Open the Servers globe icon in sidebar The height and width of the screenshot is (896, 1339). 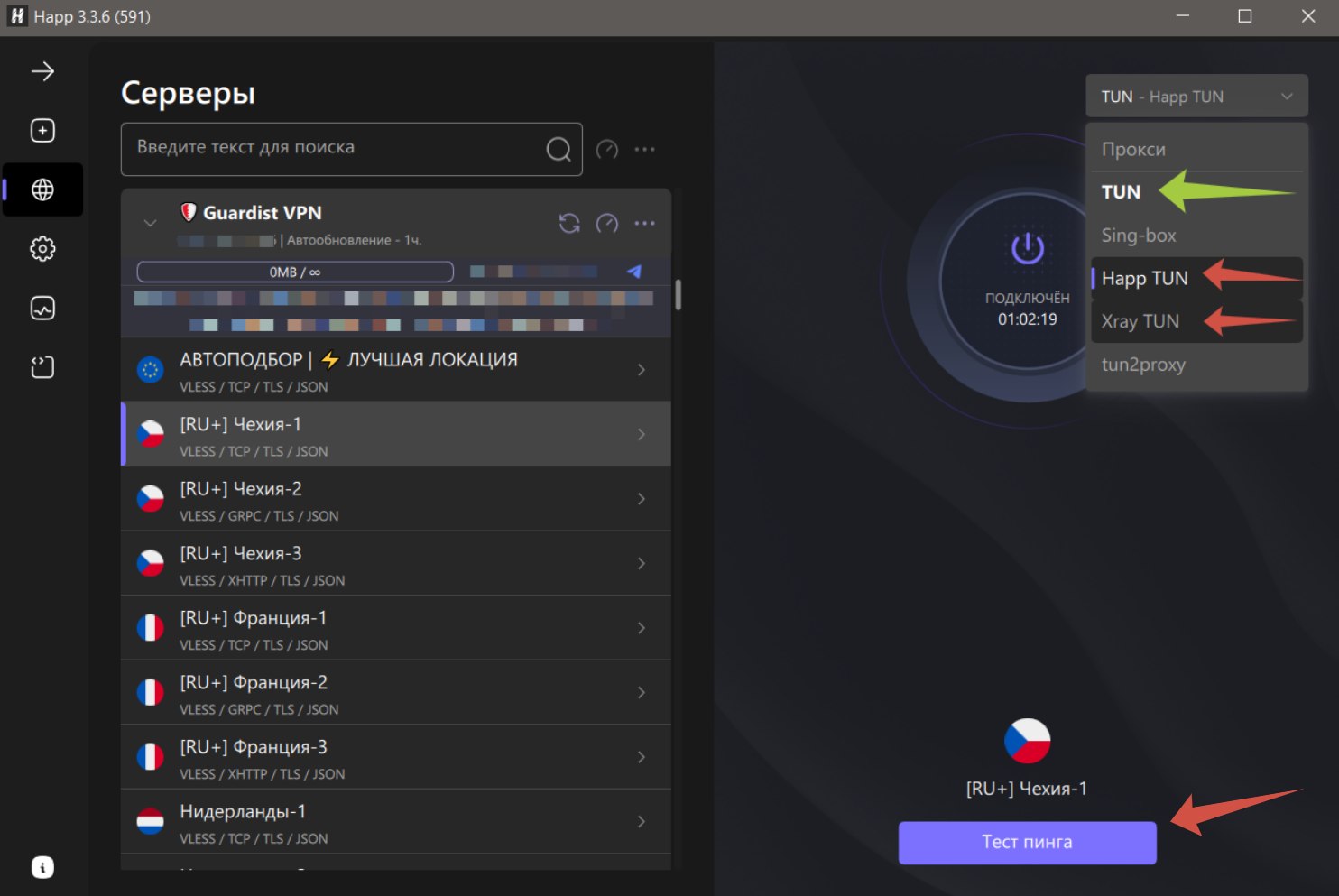coord(42,189)
